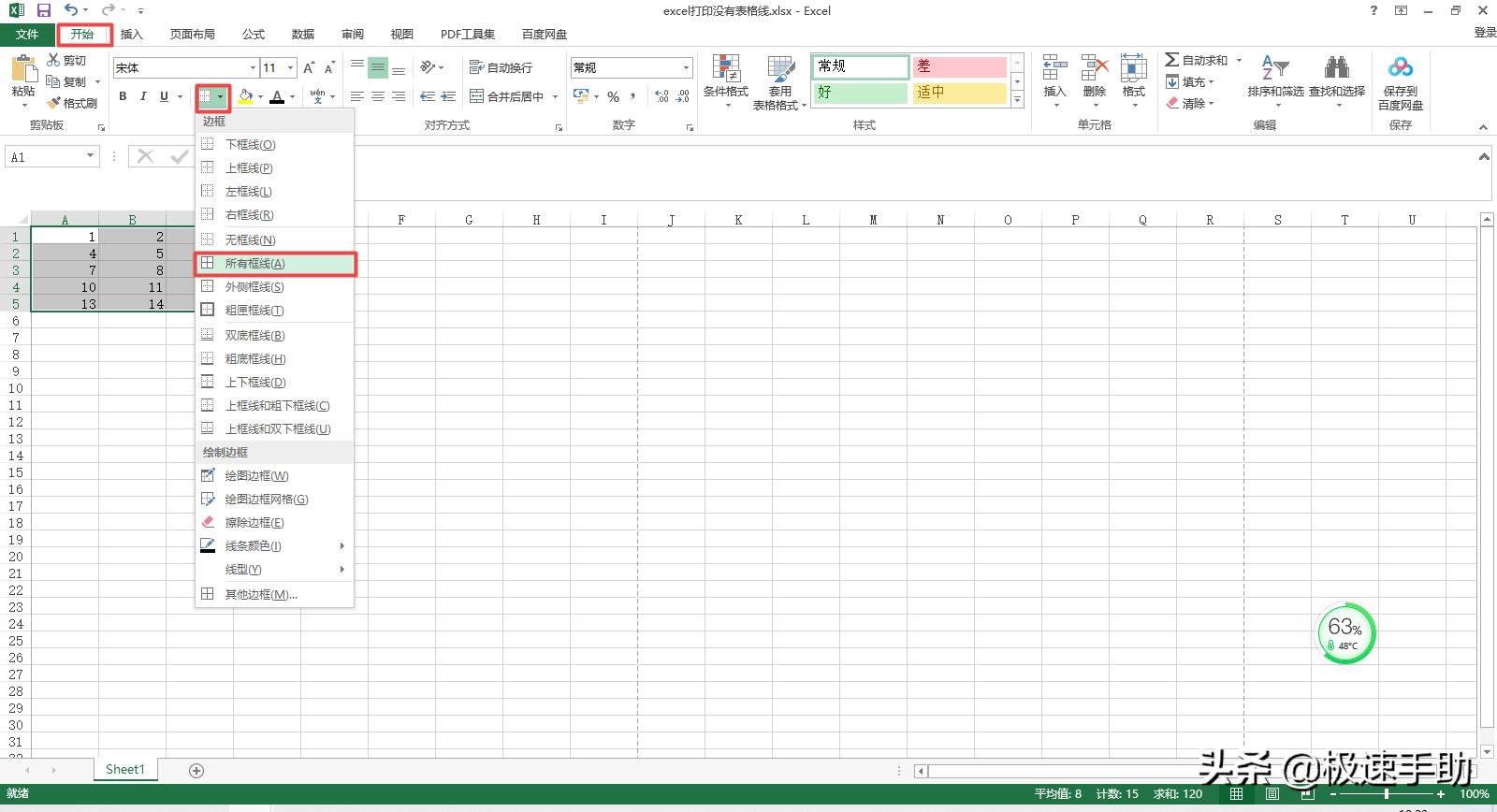Screen dimensions: 1497x812
Task: Open the Insert (插入) ribbon tab
Action: pyautogui.click(x=132, y=35)
